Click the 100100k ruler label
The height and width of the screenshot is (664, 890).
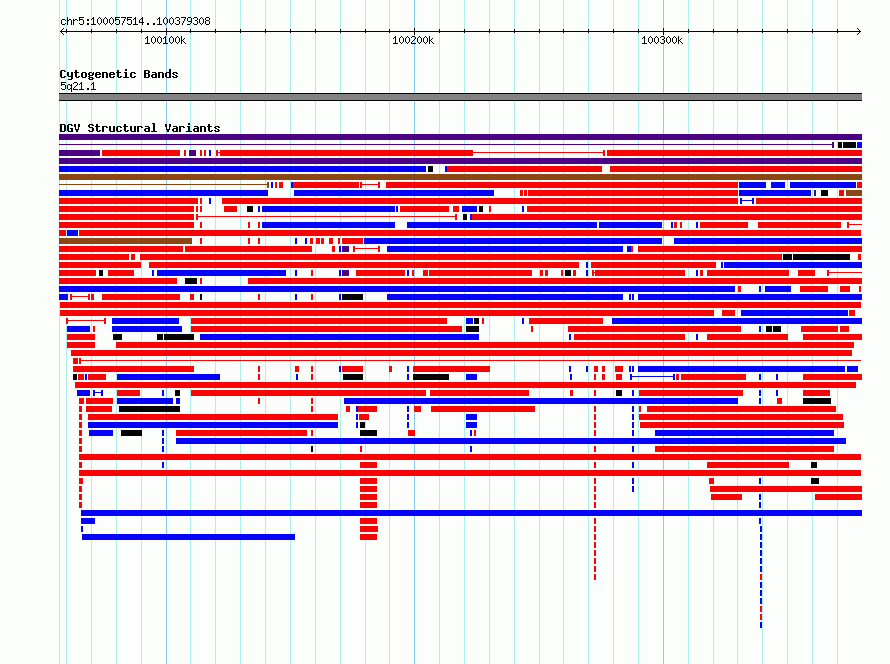tap(165, 40)
